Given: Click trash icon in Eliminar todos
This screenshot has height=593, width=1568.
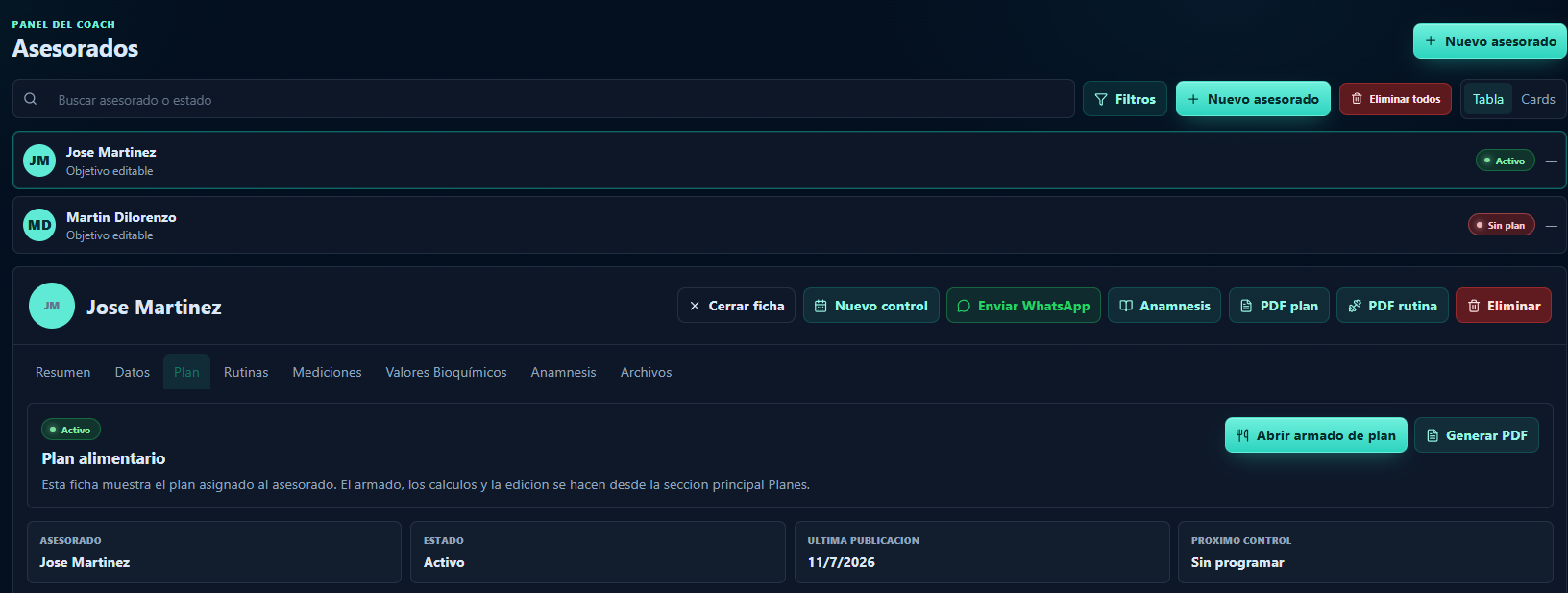Looking at the screenshot, I should (1357, 99).
